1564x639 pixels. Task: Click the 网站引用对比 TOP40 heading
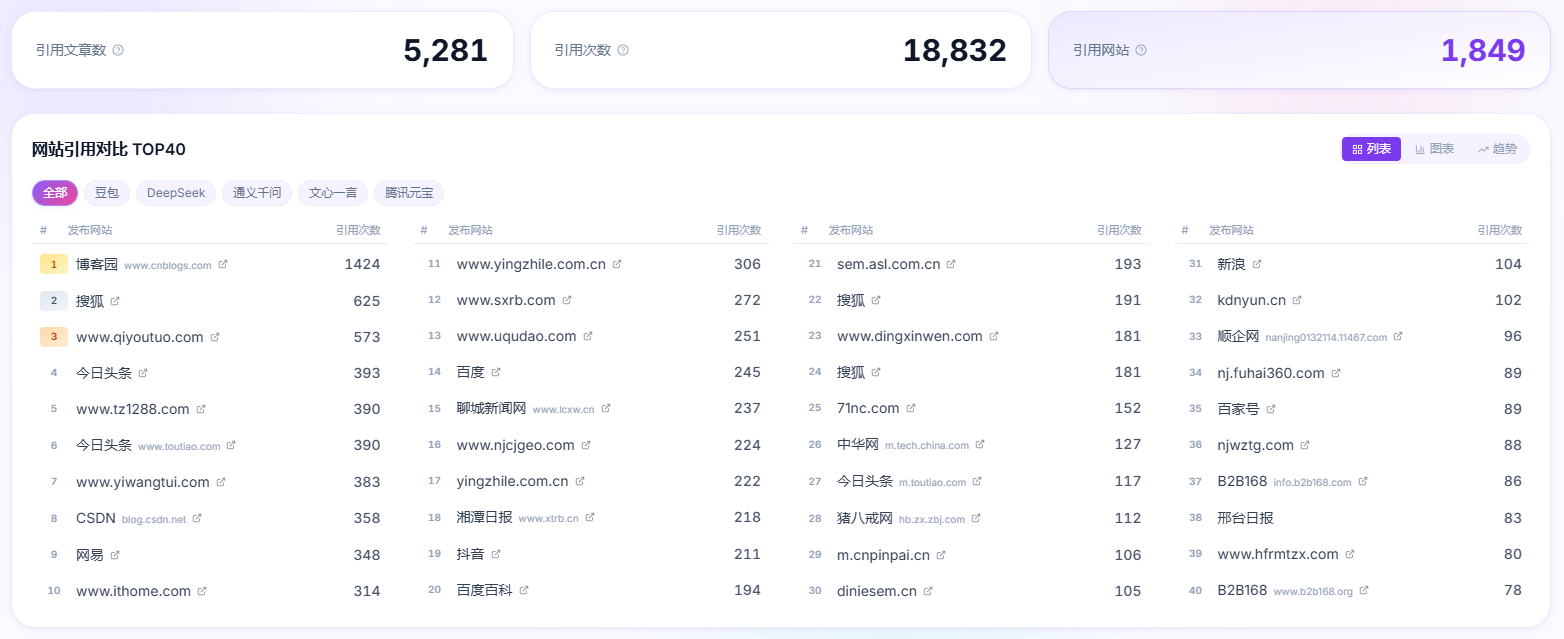pyautogui.click(x=109, y=150)
